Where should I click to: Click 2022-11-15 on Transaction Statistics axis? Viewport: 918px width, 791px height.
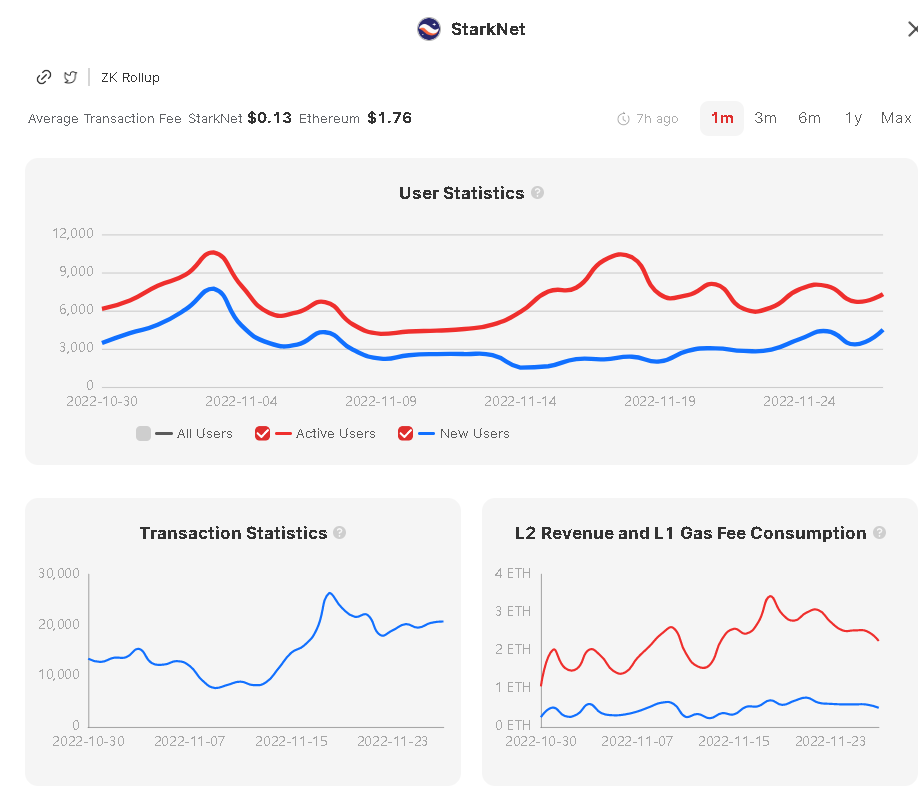coord(292,741)
